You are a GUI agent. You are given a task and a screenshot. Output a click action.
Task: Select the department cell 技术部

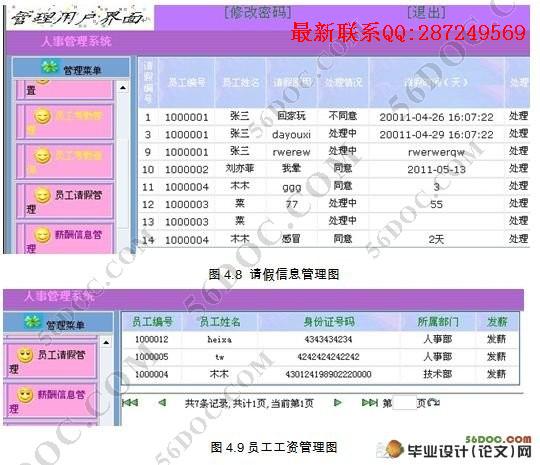pyautogui.click(x=438, y=374)
